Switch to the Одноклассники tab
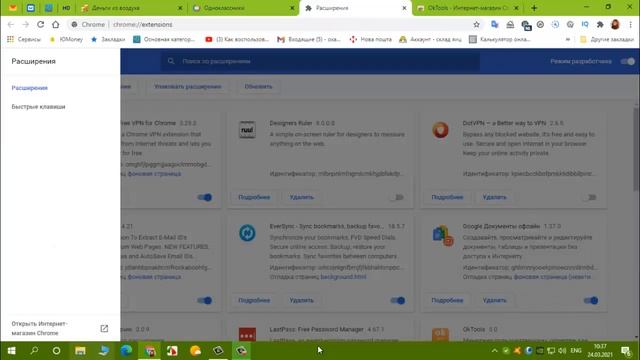 click(243, 8)
